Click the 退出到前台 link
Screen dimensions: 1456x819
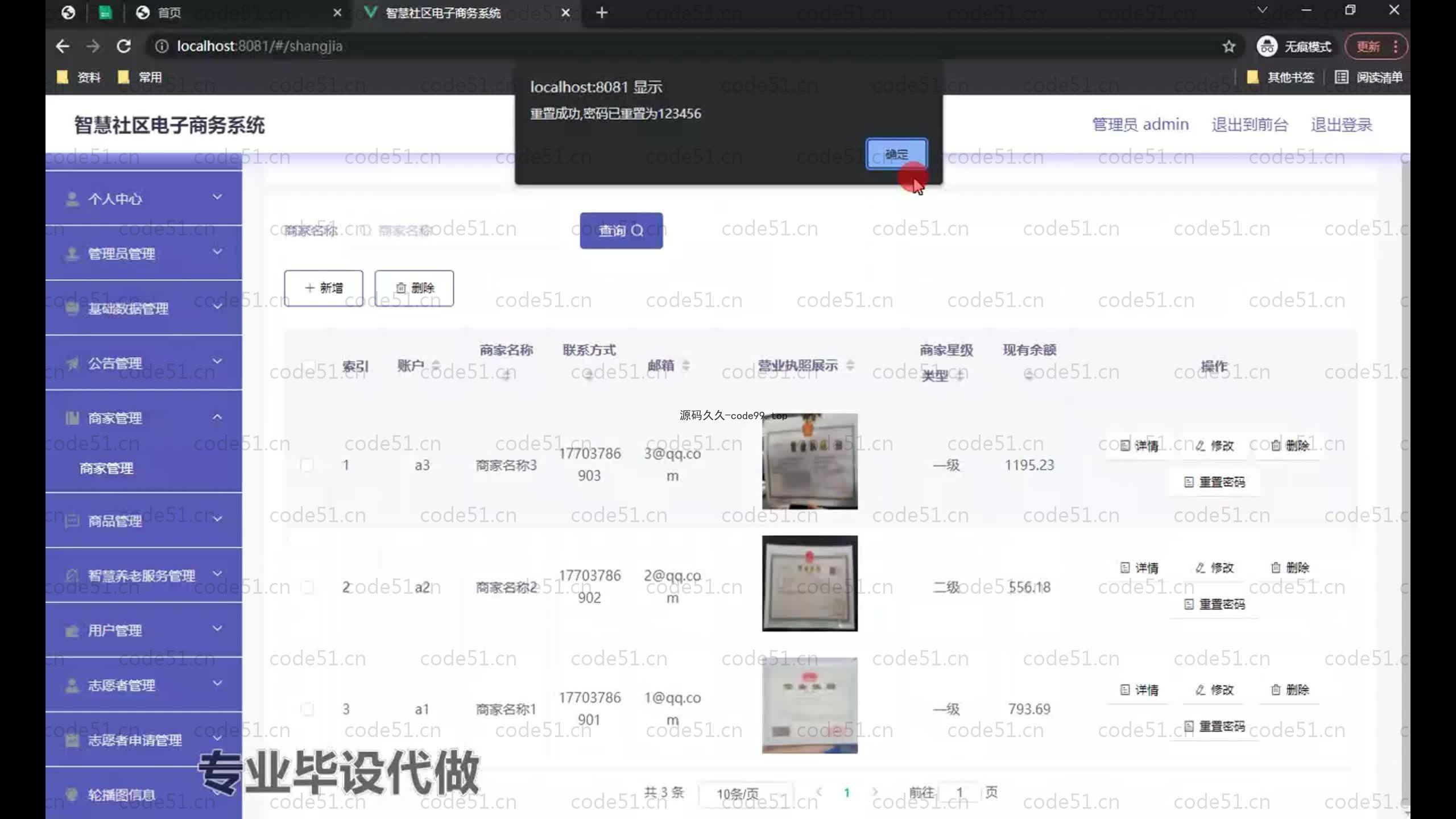pyautogui.click(x=1250, y=125)
